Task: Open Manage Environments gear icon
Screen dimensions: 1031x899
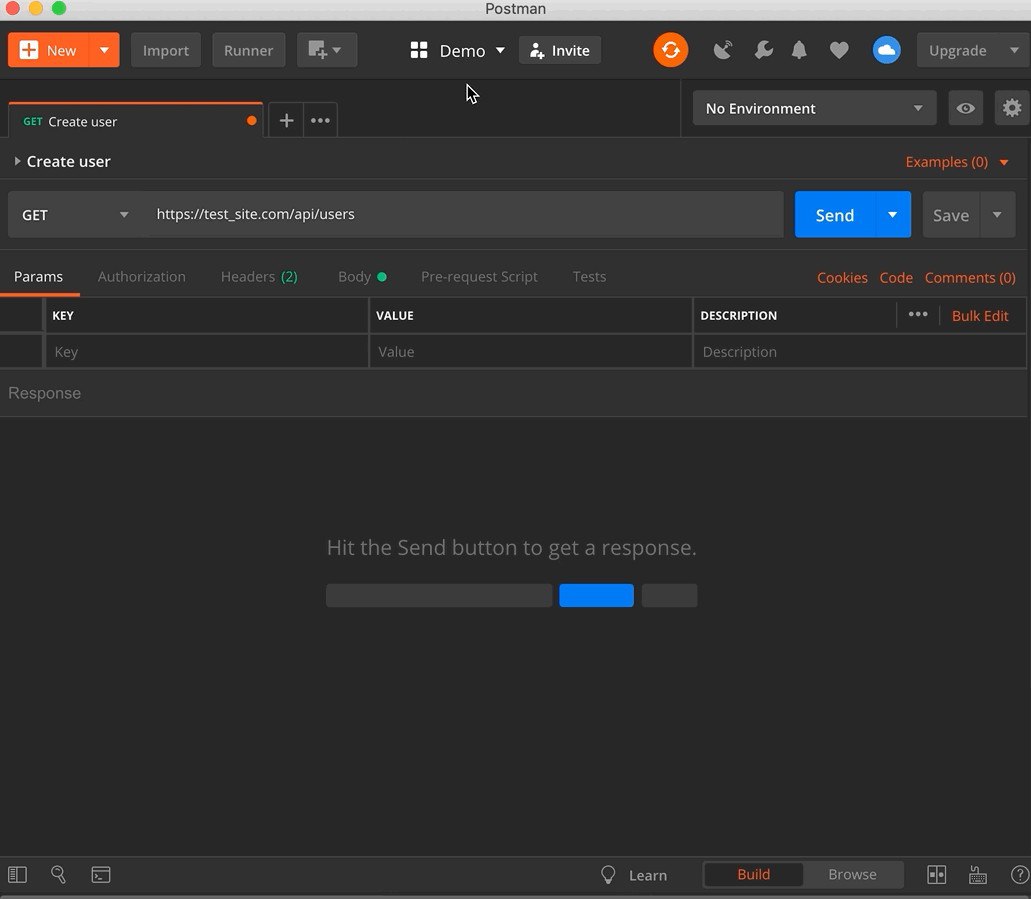Action: point(1011,108)
